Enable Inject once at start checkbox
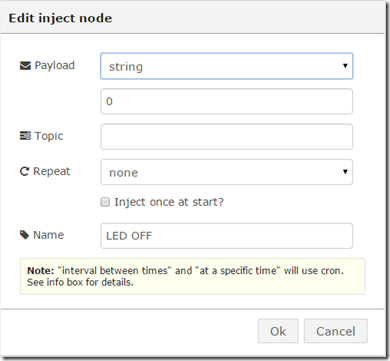 click(x=105, y=202)
